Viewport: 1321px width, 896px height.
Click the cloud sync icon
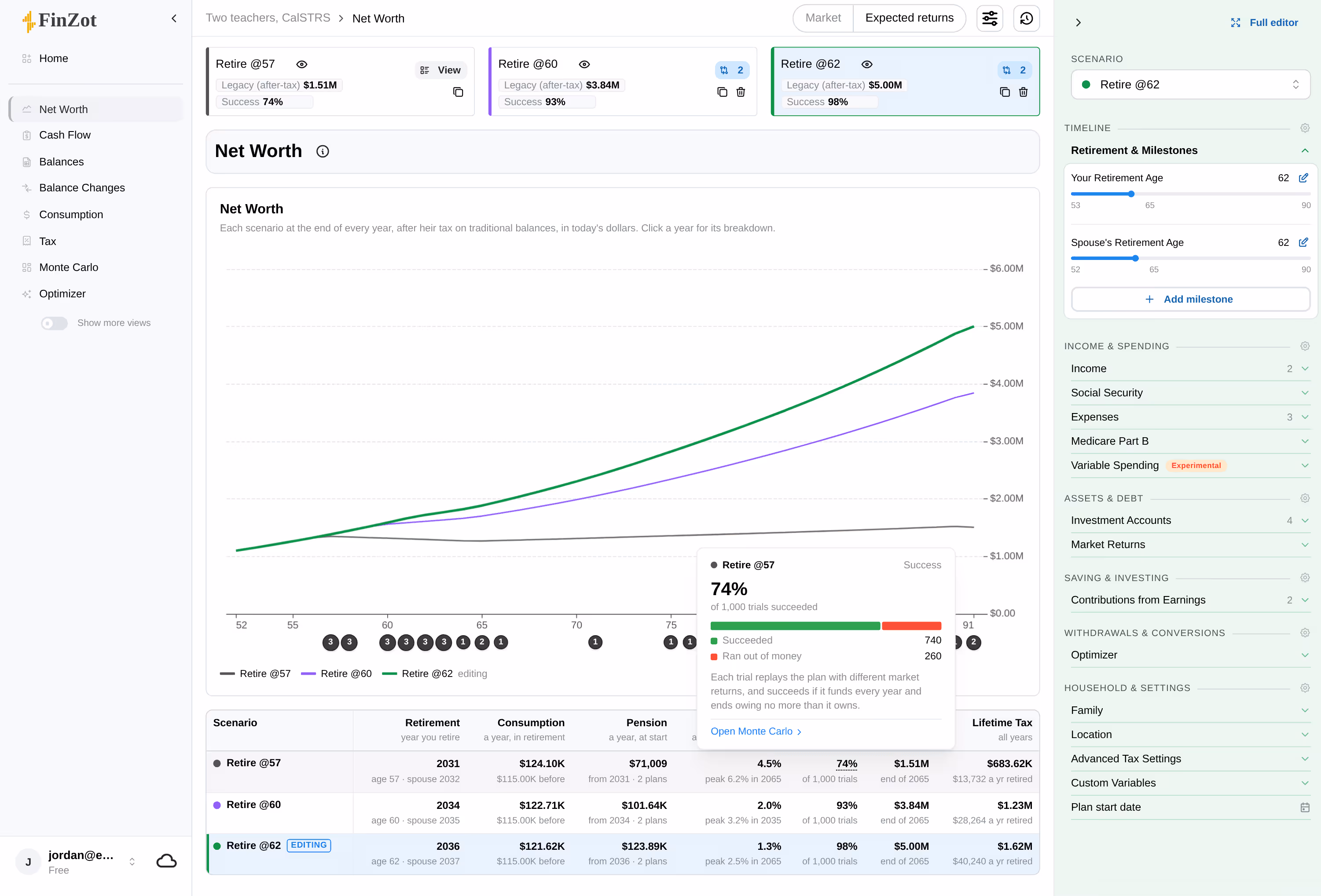click(166, 861)
